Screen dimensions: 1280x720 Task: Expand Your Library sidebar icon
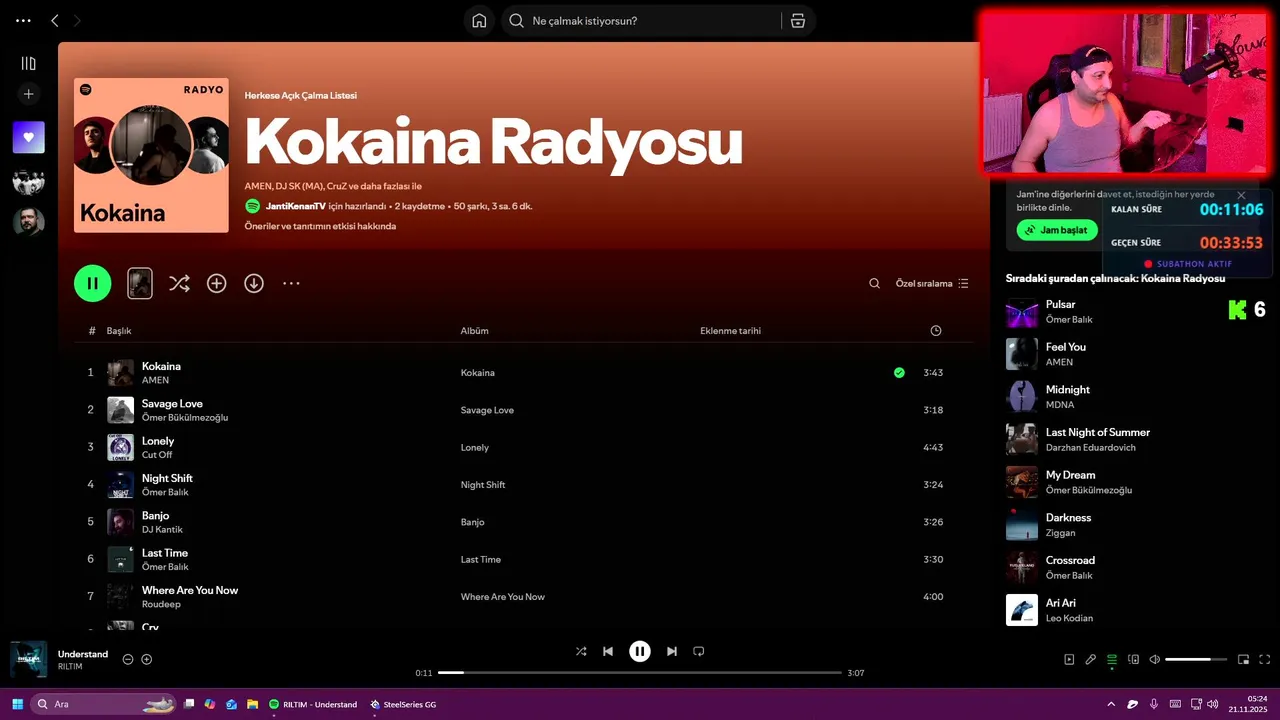(x=28, y=63)
